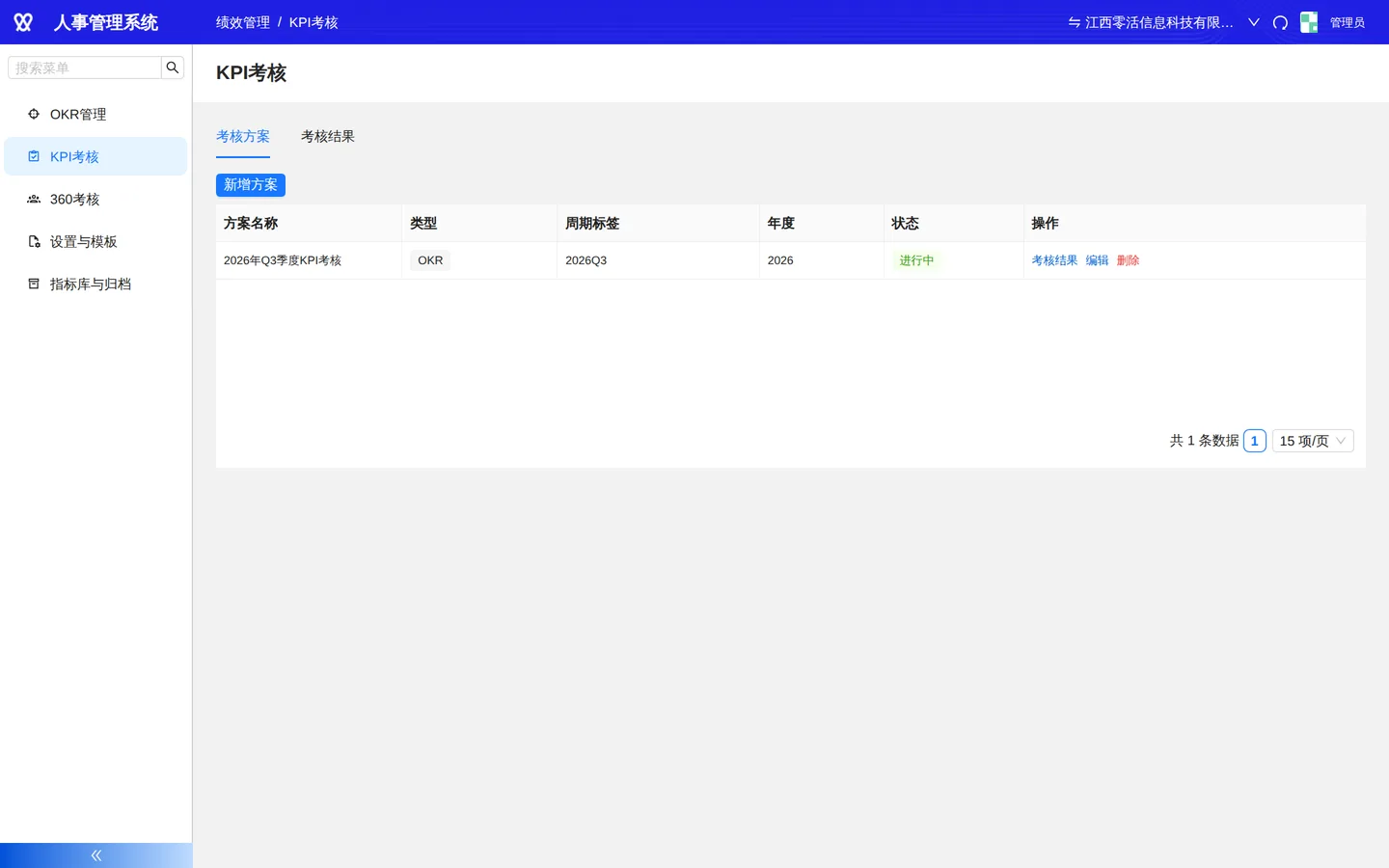Expand the company selector dropdown arrow

[1254, 22]
